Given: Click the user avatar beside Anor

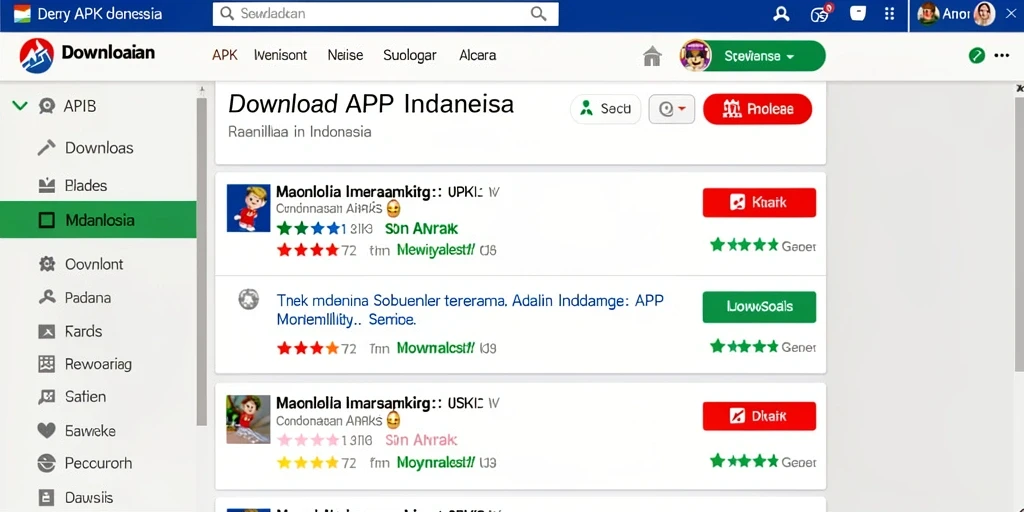Looking at the screenshot, I should 928,14.
